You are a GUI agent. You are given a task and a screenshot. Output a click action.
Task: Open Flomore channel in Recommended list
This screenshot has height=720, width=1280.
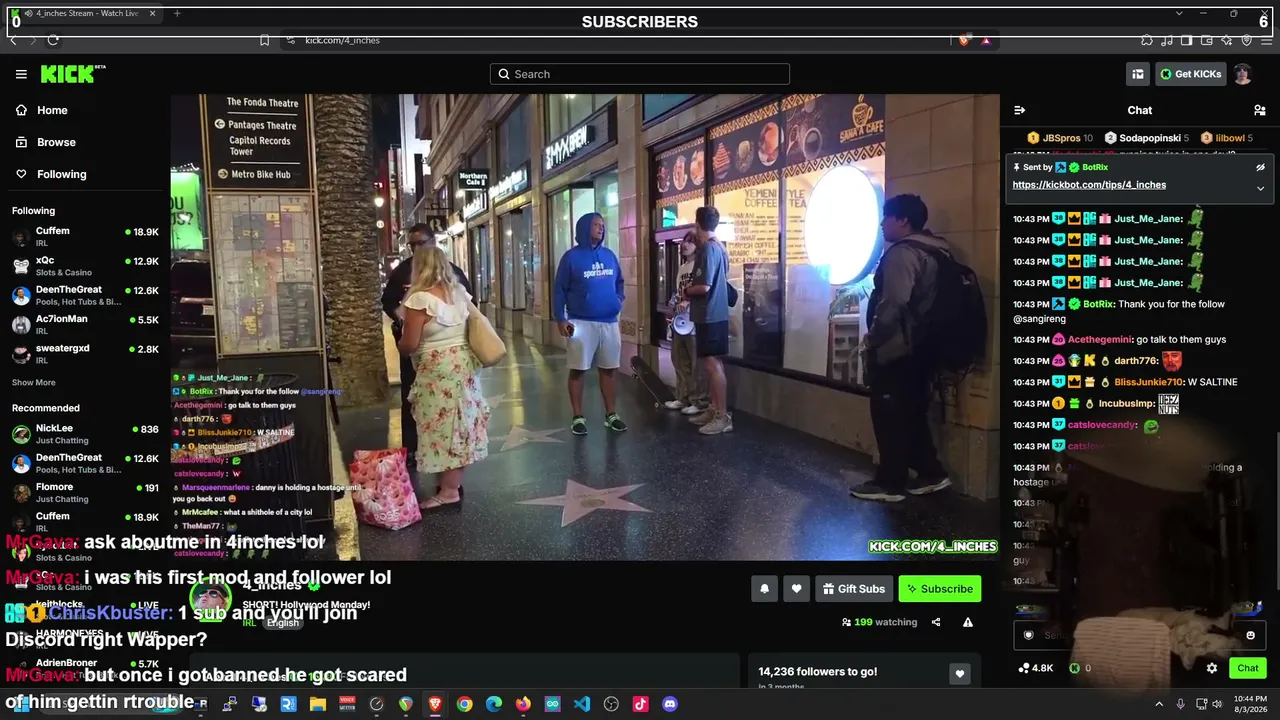(85, 492)
